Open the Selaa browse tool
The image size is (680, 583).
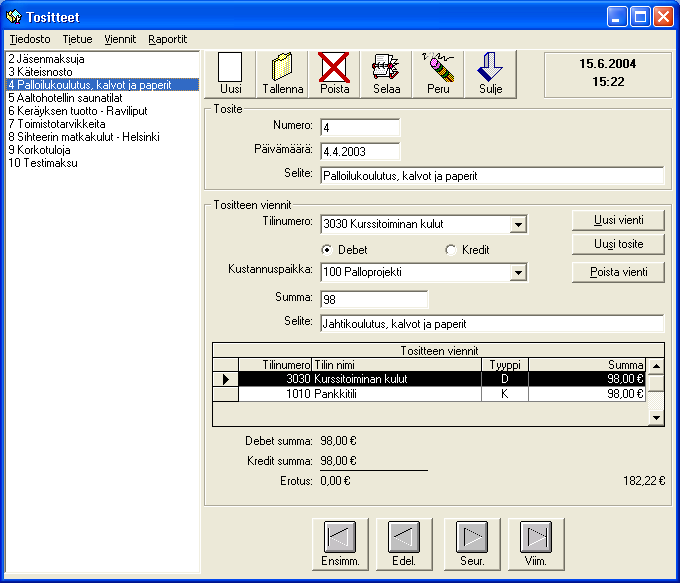[x=386, y=74]
